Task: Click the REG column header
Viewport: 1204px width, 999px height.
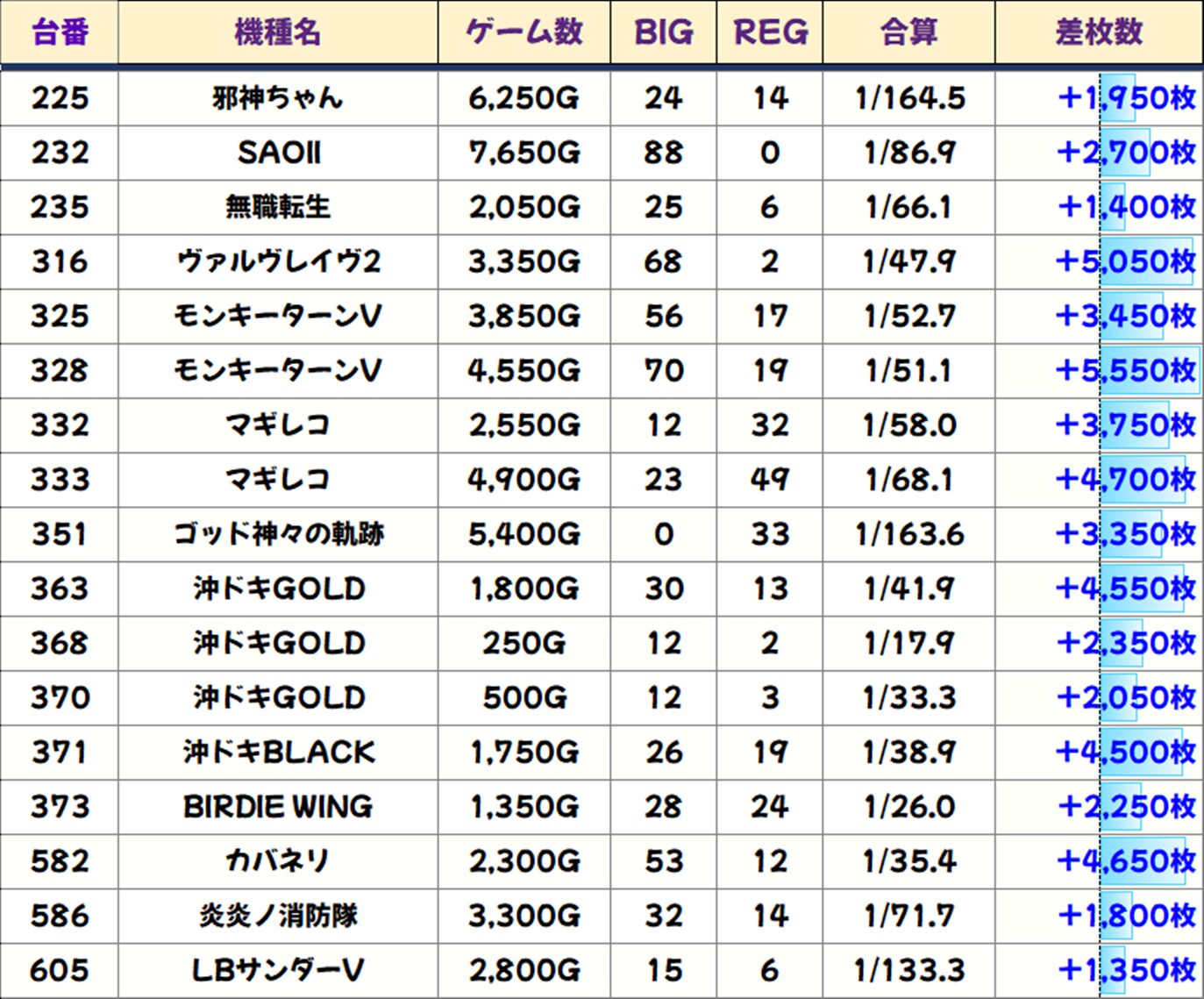Action: coord(770,32)
